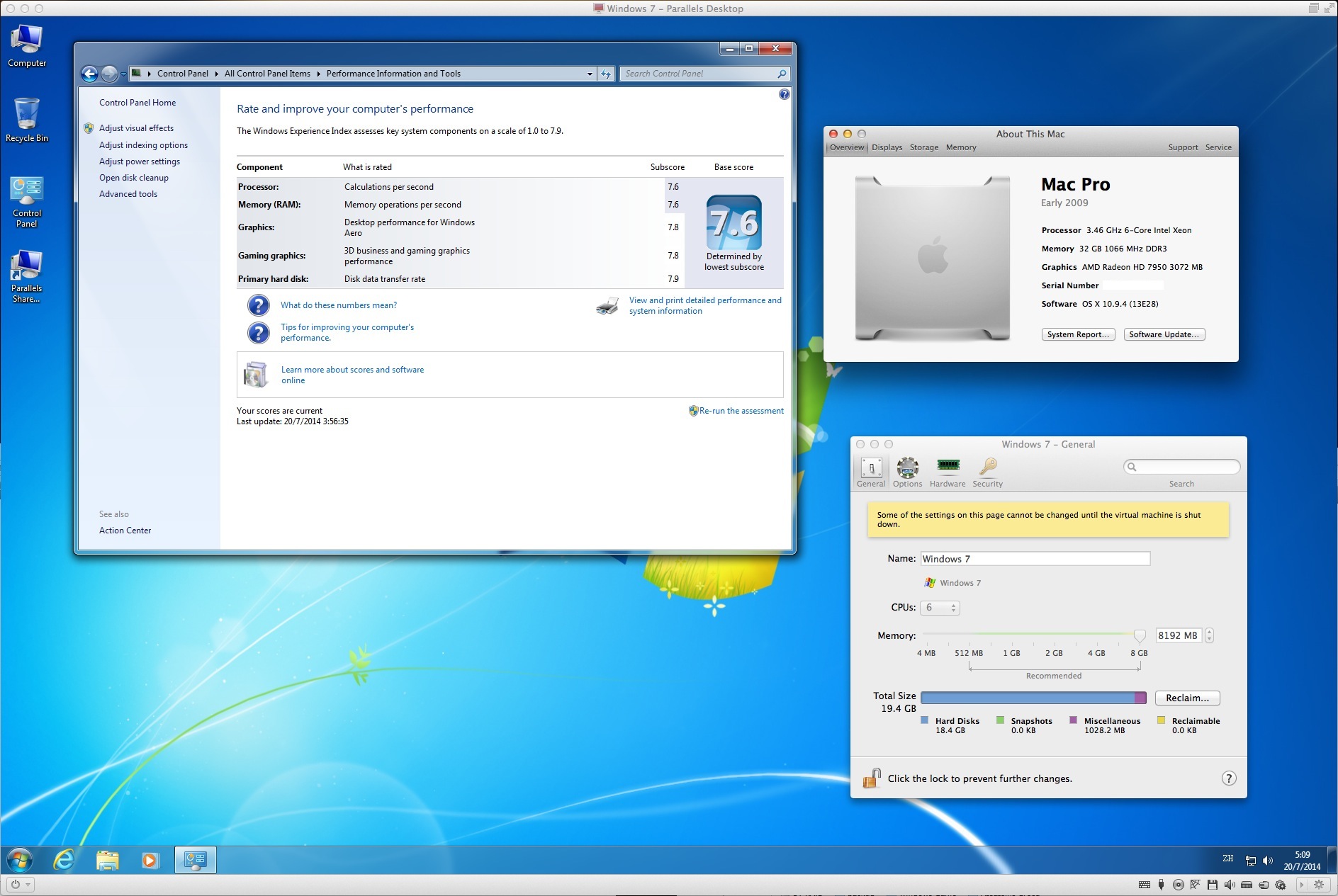Open Parallels settings gear button
Viewport: 1338px width, 896px height.
pyautogui.click(x=1319, y=885)
